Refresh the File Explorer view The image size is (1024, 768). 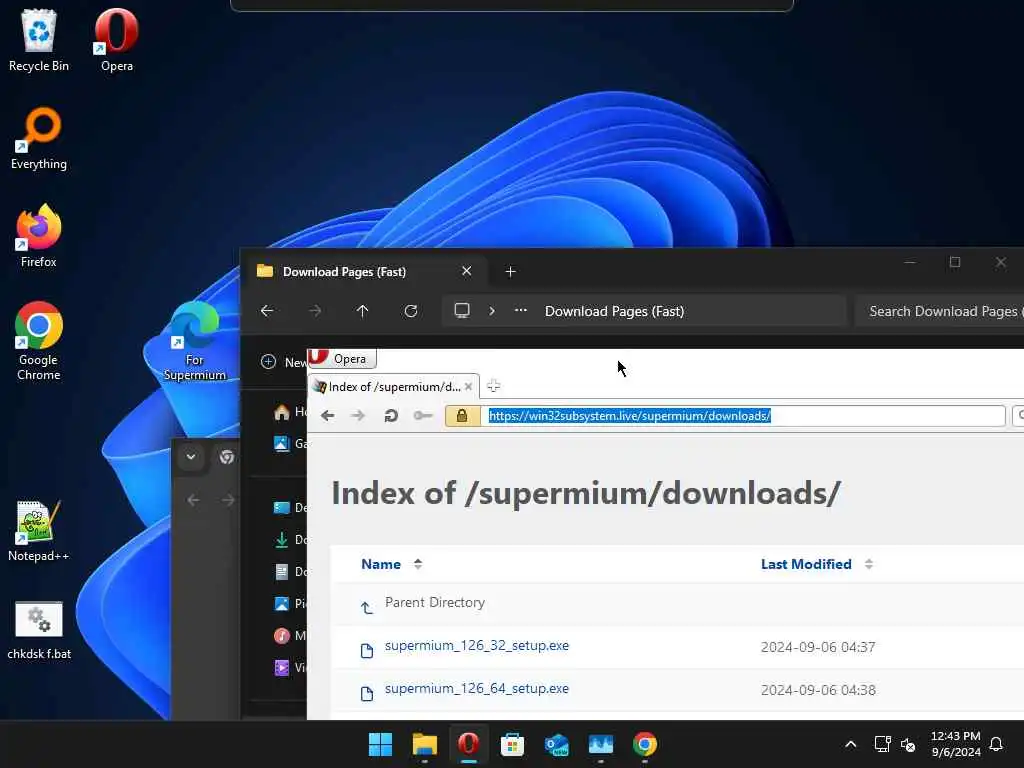pyautogui.click(x=411, y=311)
